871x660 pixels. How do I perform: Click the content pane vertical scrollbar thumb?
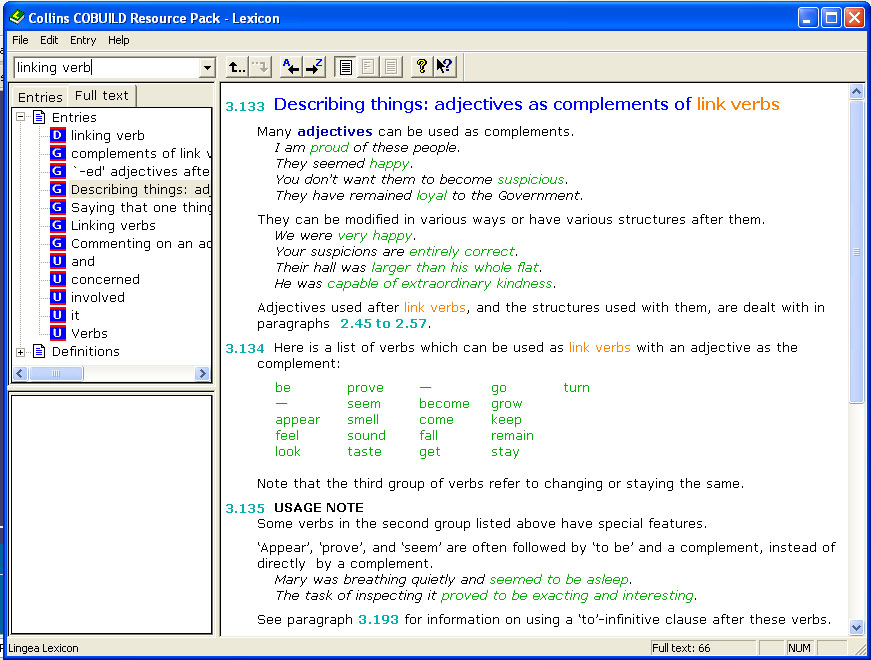tap(857, 252)
